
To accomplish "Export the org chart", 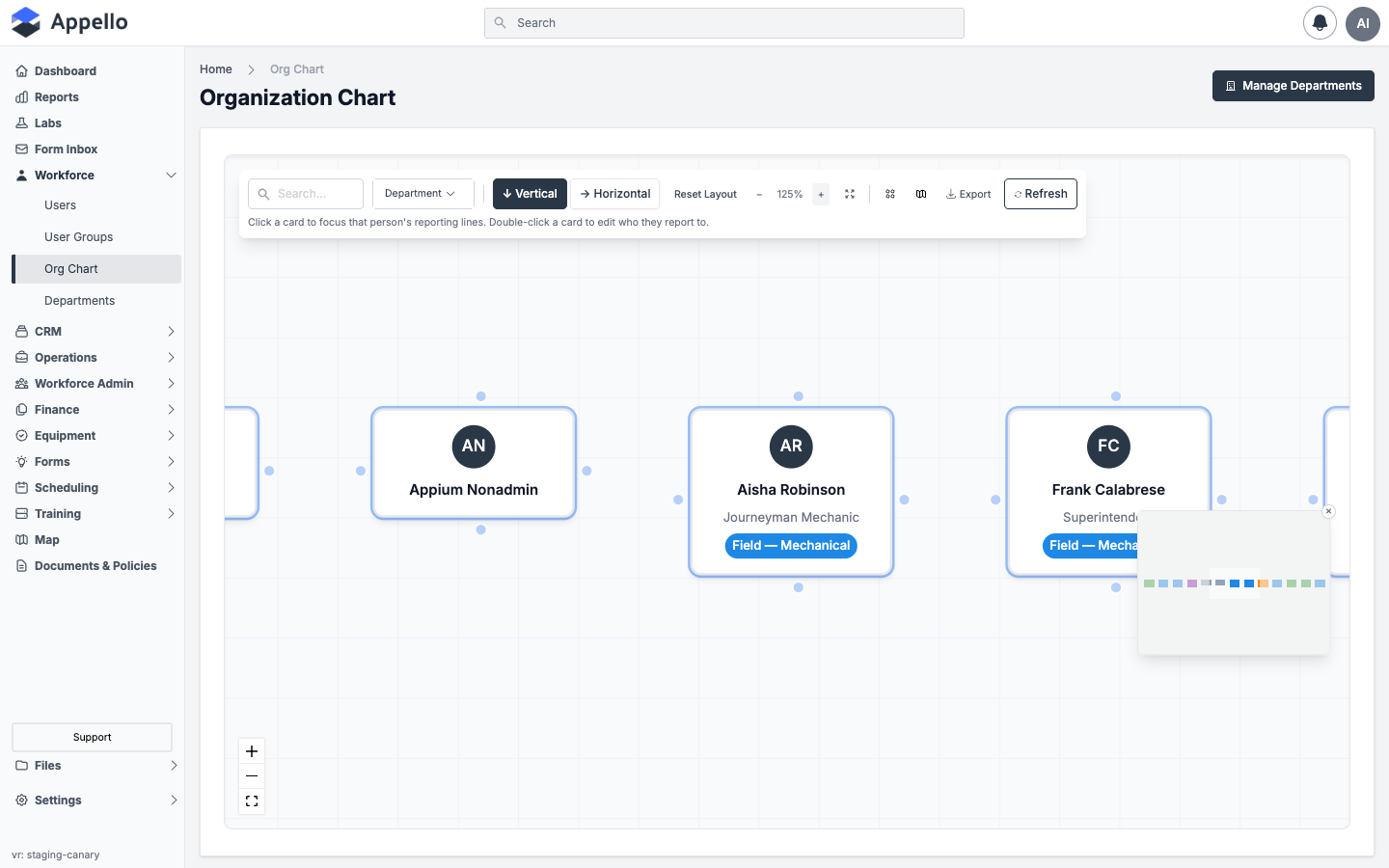I will [968, 194].
